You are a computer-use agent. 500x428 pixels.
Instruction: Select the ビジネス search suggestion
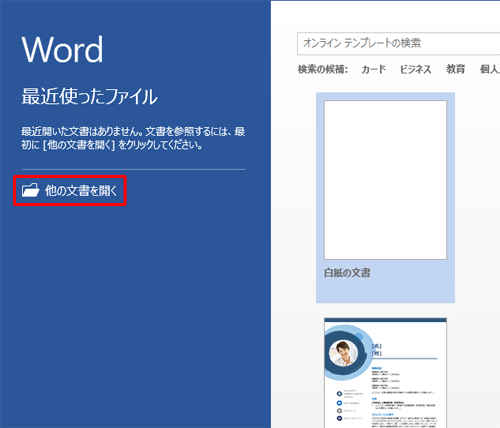415,69
